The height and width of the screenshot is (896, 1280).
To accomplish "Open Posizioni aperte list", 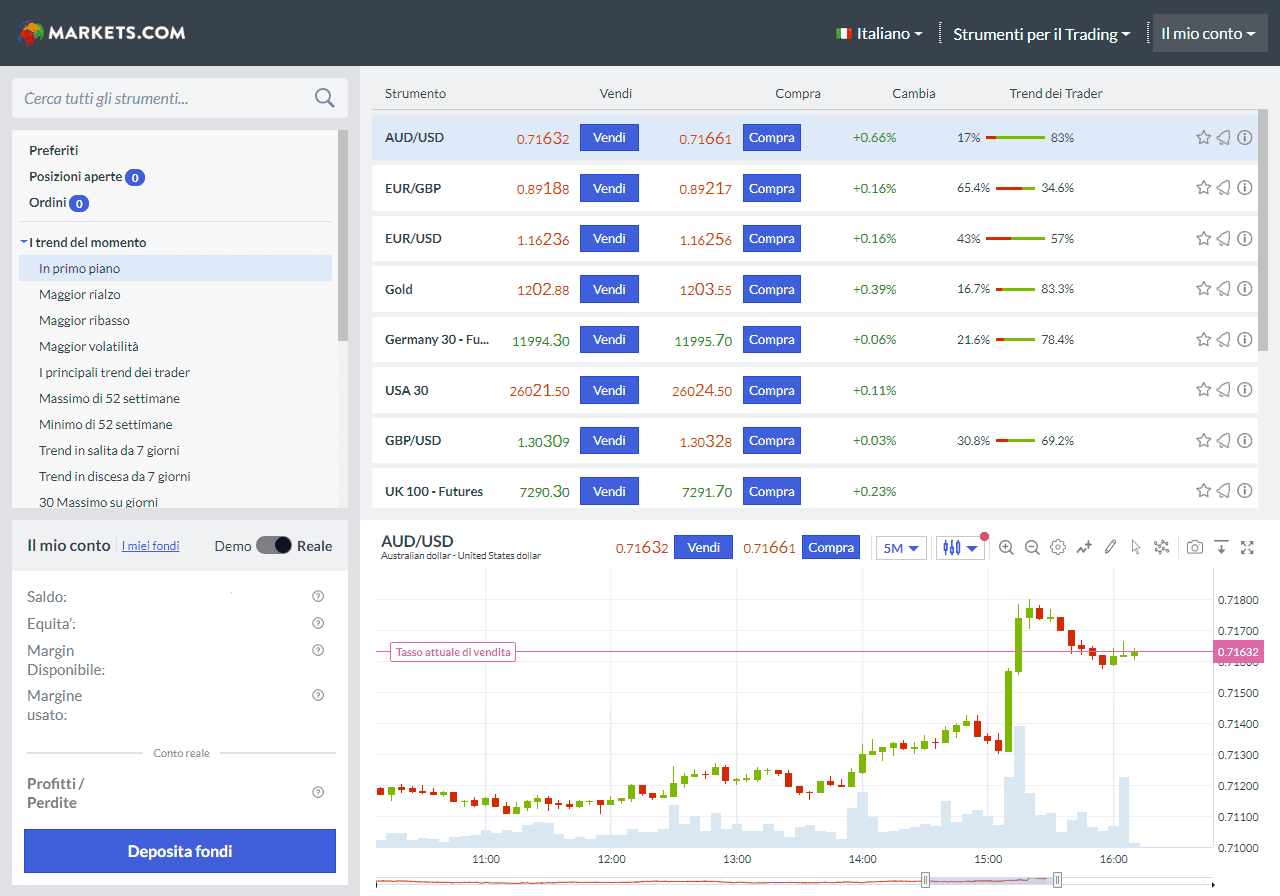I will [86, 177].
